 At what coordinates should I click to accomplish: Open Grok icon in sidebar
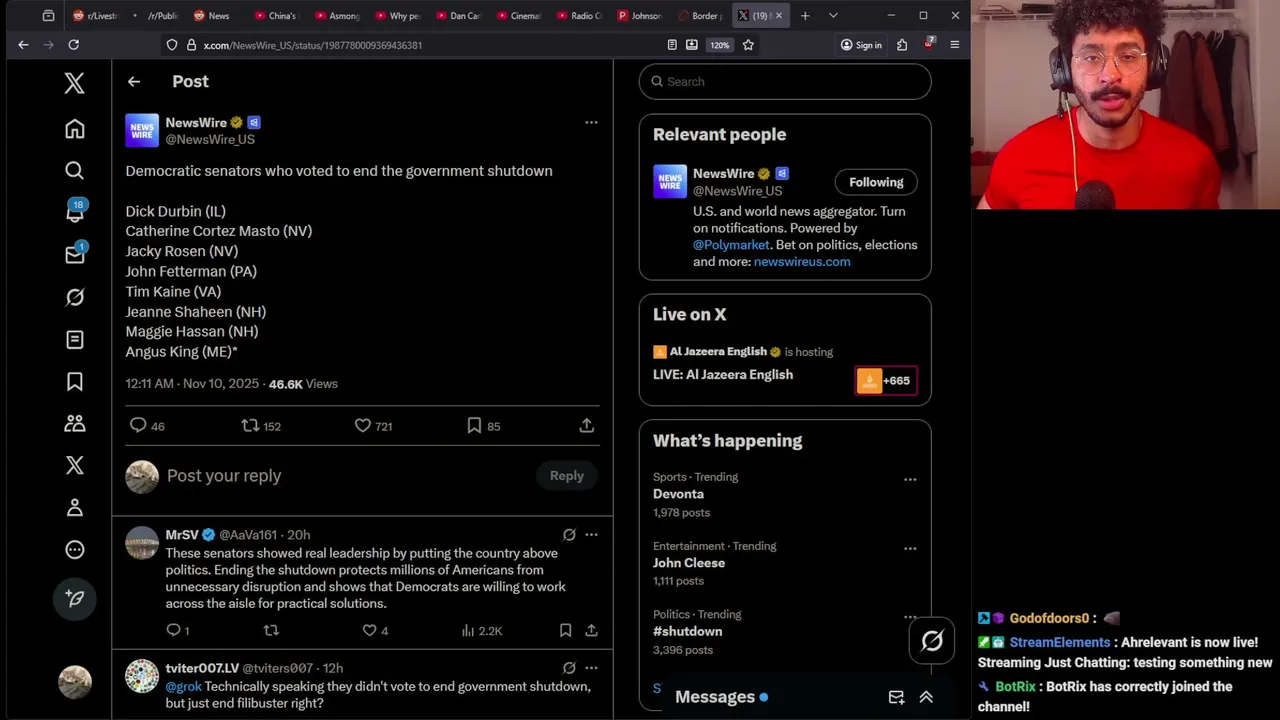(x=74, y=297)
